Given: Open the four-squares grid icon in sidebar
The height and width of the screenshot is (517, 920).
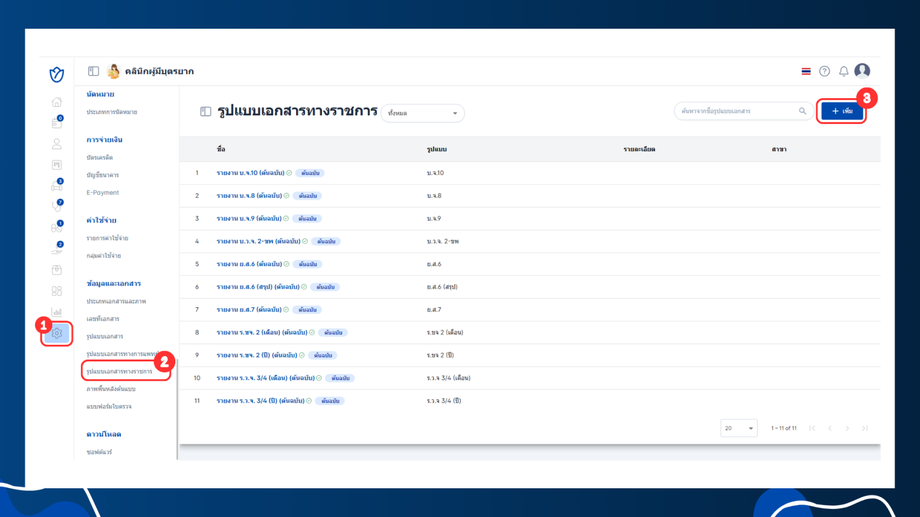Looking at the screenshot, I should click(x=56, y=291).
